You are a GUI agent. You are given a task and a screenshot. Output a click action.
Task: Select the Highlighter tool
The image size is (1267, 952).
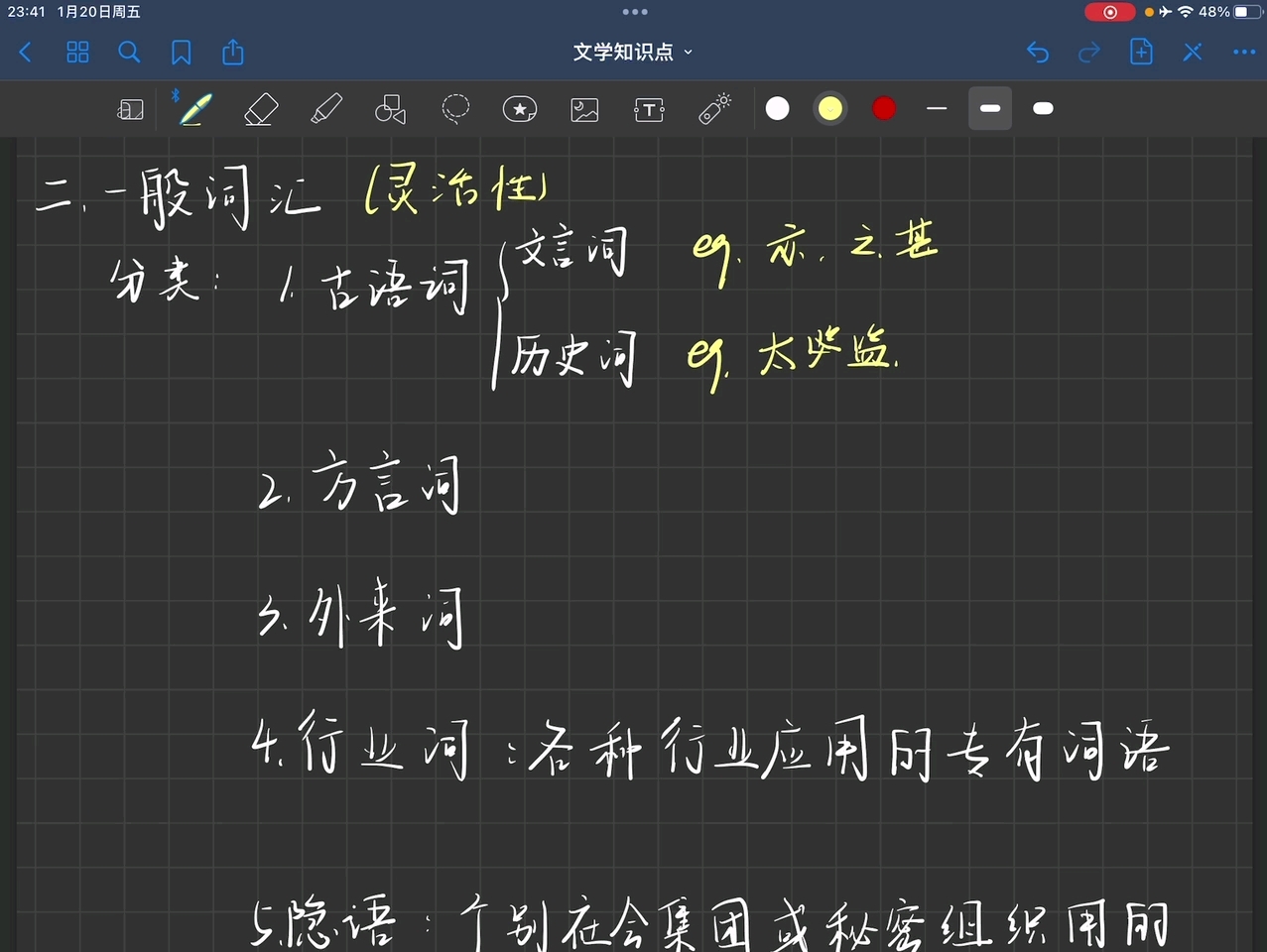tap(326, 109)
